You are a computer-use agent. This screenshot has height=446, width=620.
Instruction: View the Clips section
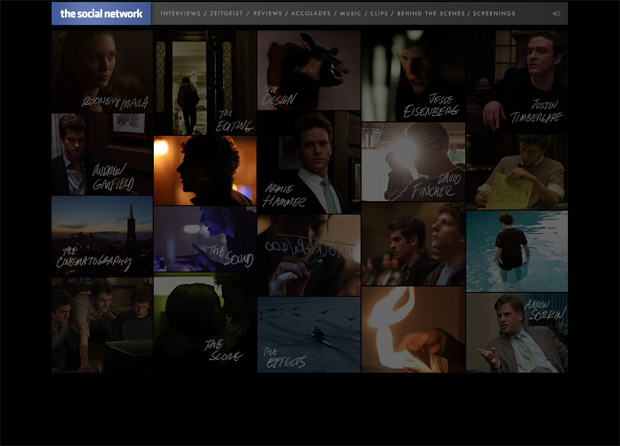coord(379,13)
